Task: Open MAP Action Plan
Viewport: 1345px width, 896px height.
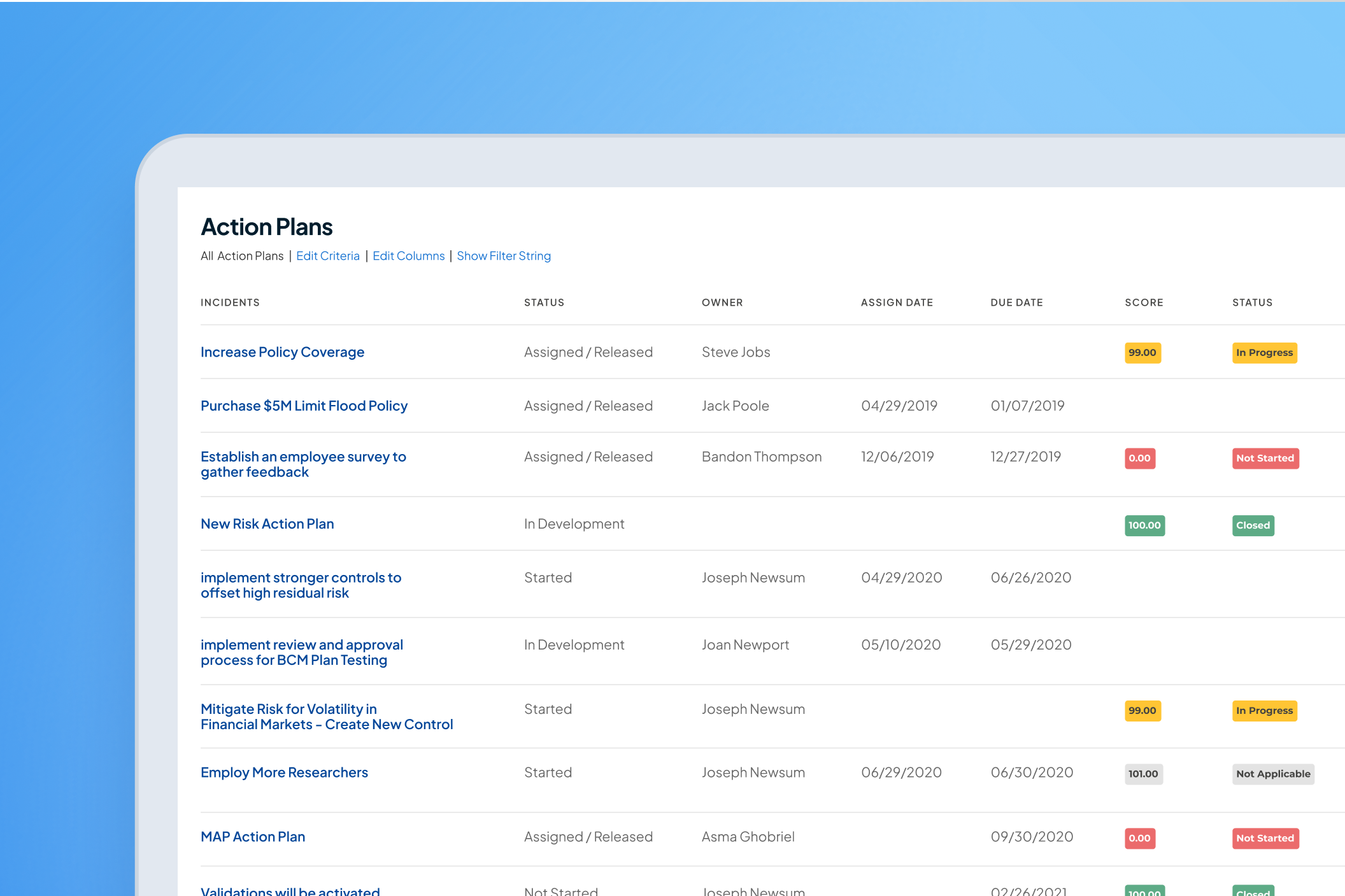Action: point(253,837)
